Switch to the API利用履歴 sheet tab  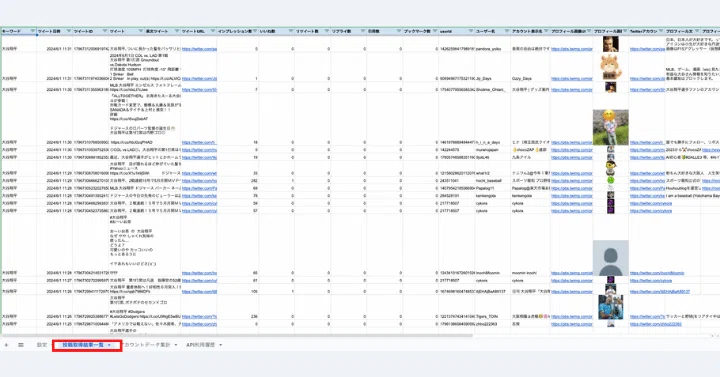click(x=201, y=345)
